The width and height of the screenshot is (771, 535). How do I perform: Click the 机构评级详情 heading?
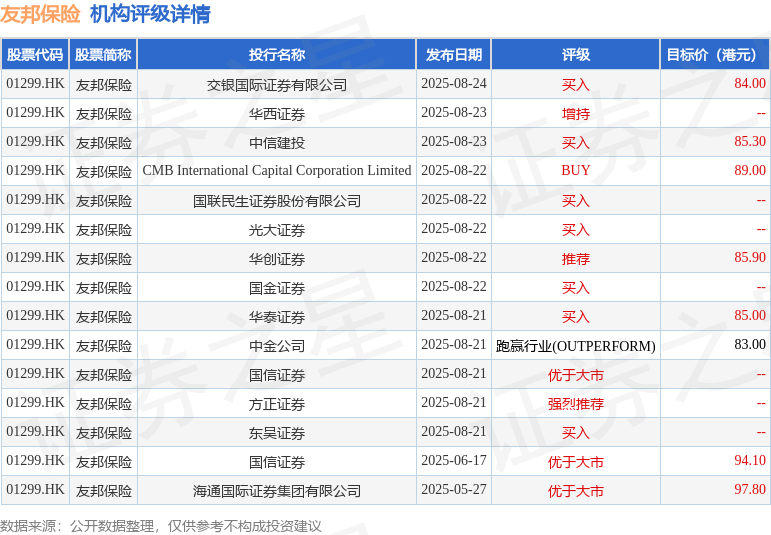[x=150, y=13]
